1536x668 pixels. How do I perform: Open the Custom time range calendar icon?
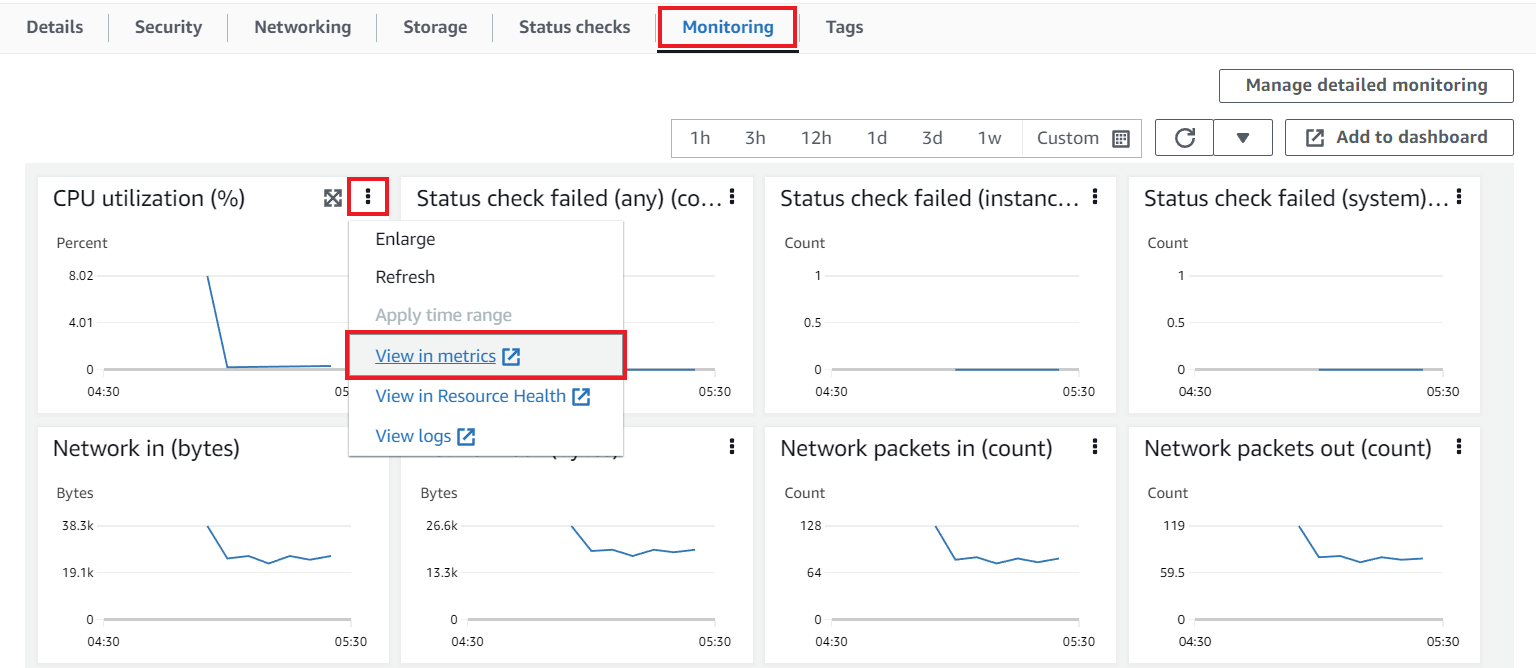point(1119,137)
